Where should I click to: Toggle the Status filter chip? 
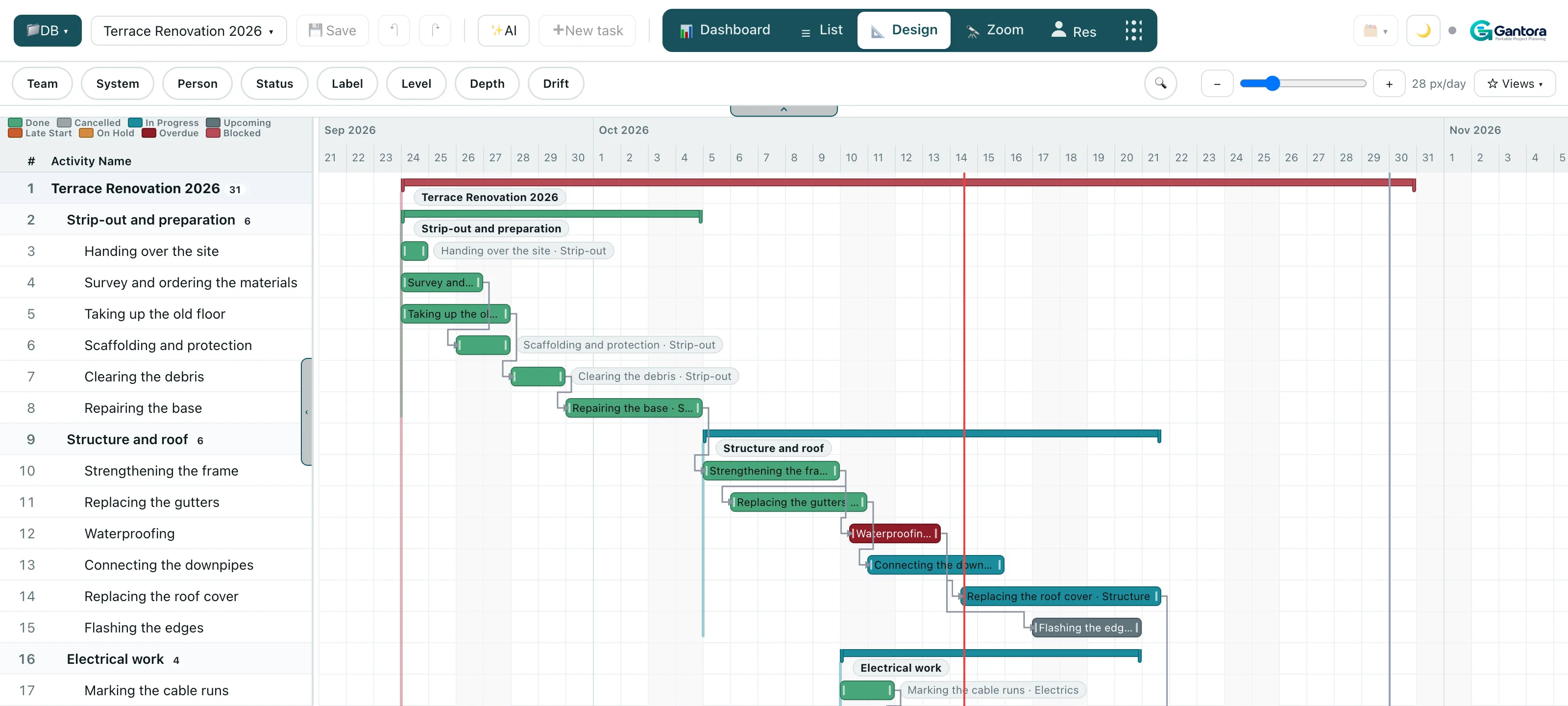click(274, 83)
